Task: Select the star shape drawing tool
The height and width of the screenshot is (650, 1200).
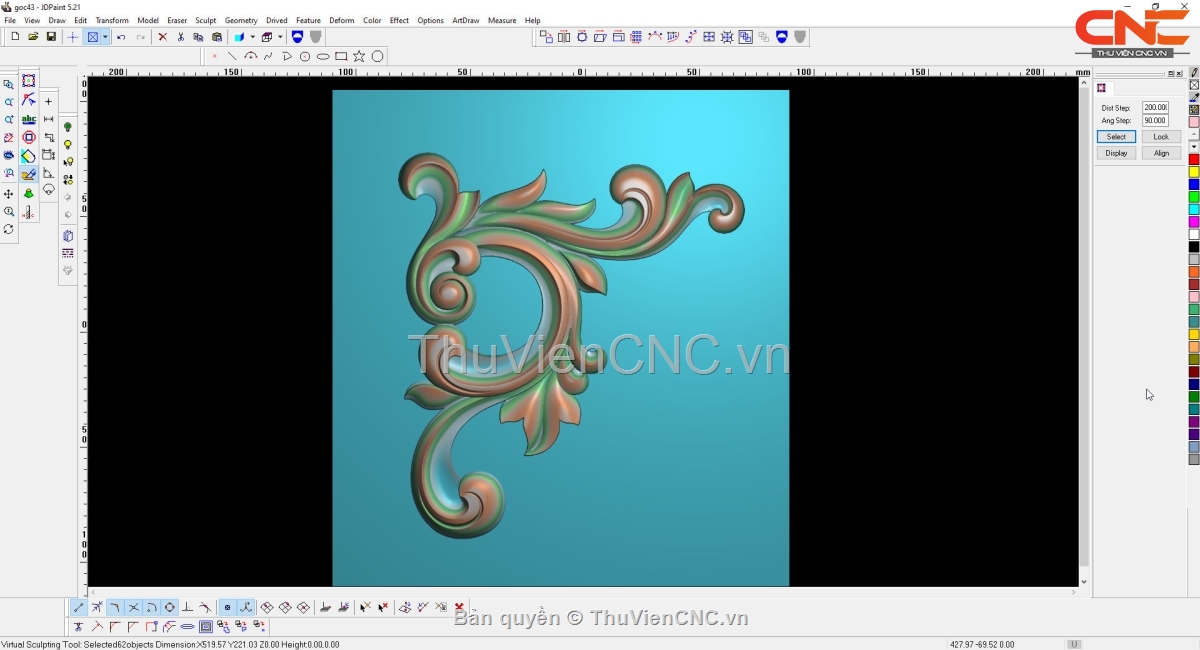Action: click(359, 56)
